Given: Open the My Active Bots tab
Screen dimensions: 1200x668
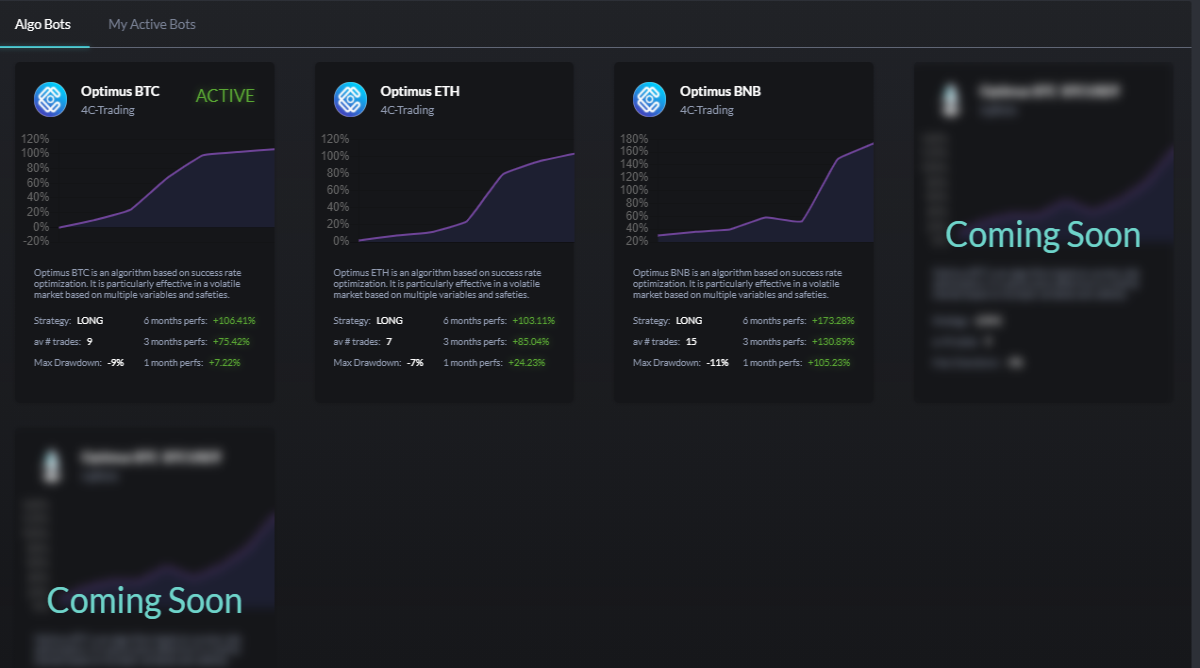Looking at the screenshot, I should click(x=152, y=24).
